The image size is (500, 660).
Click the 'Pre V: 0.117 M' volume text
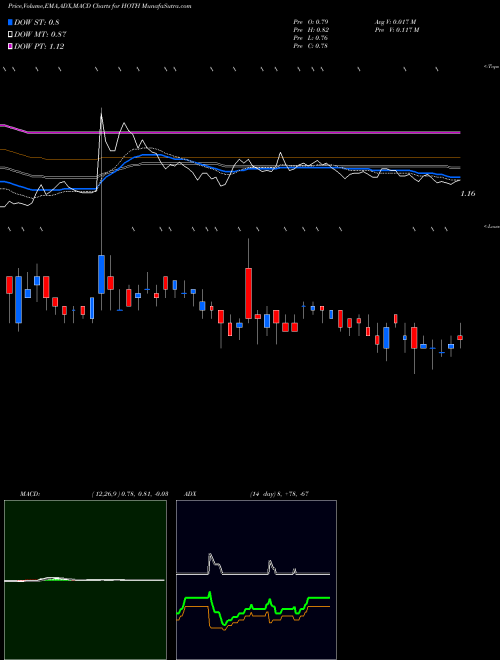coord(396,30)
